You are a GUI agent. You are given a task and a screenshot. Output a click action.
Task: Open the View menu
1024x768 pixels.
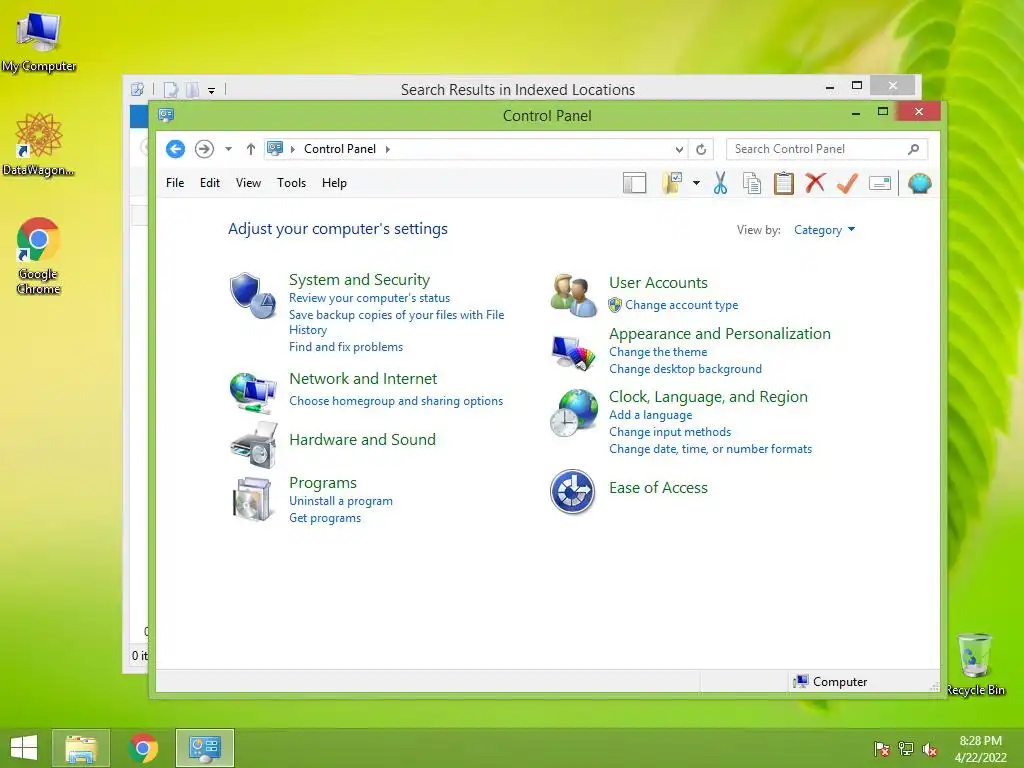tap(248, 183)
